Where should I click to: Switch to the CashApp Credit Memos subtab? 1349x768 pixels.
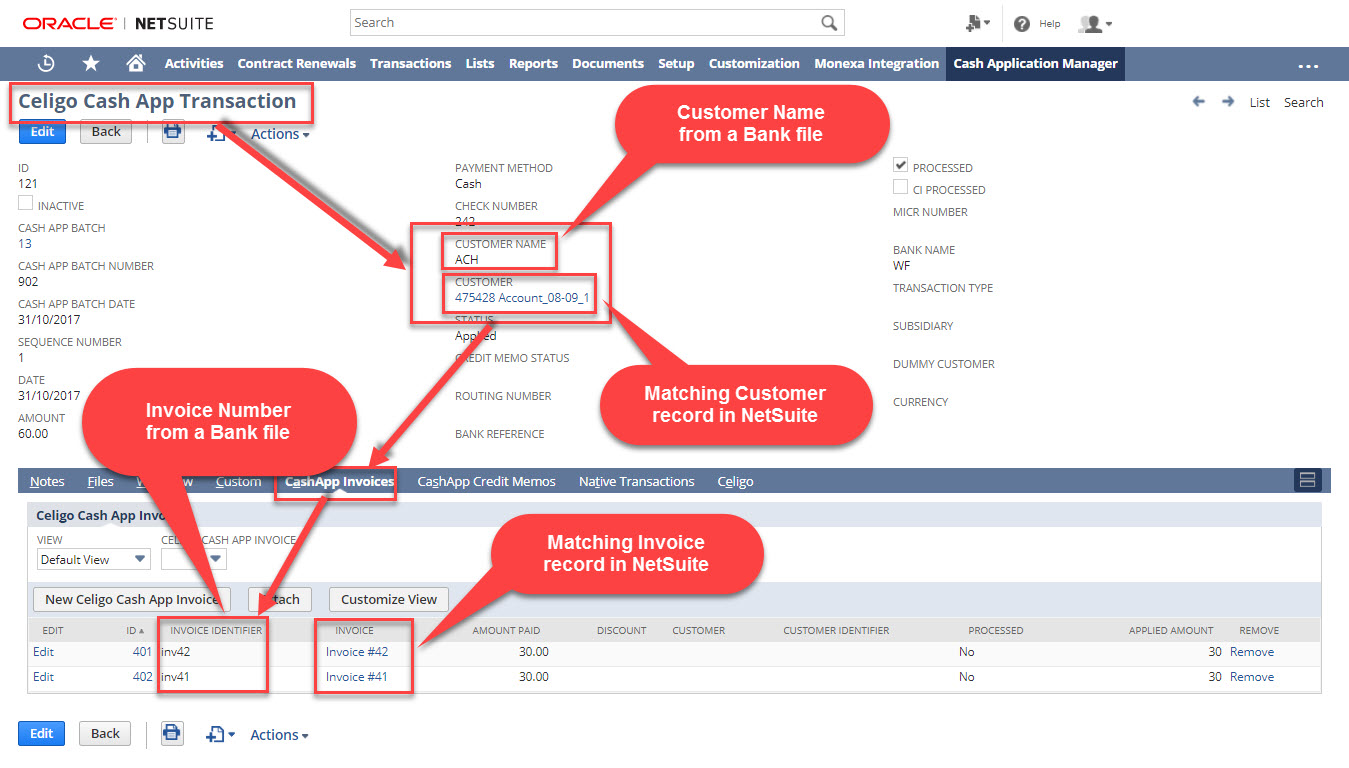point(486,481)
